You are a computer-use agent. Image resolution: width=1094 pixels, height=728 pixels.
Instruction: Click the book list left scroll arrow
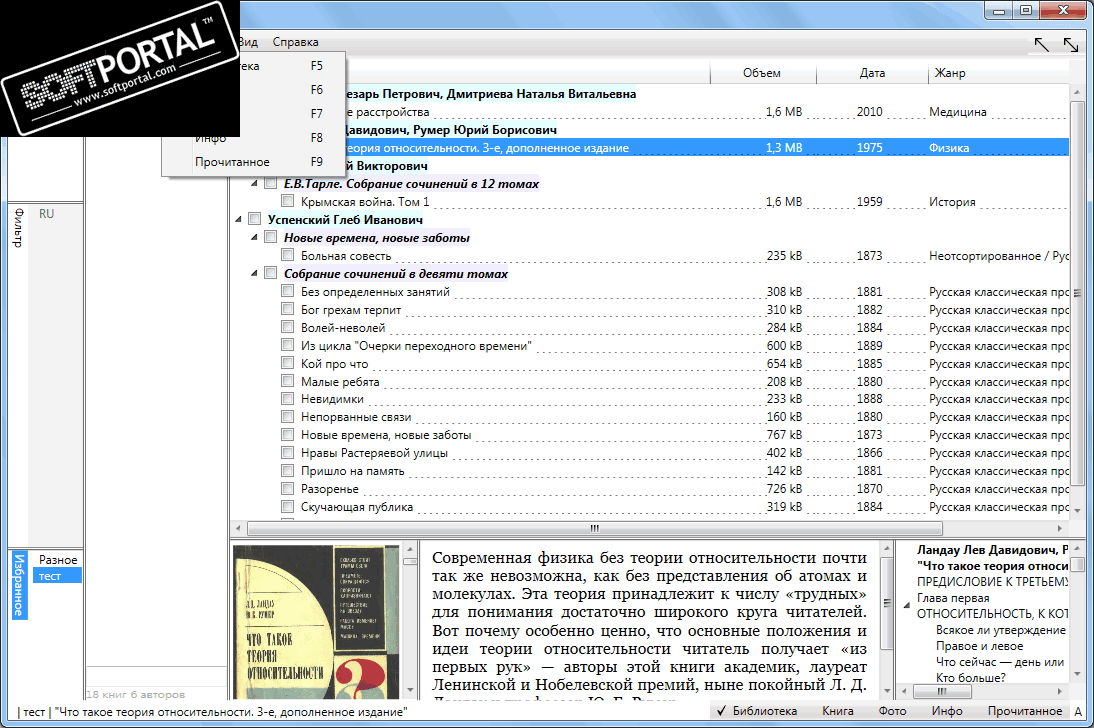pyautogui.click(x=239, y=528)
